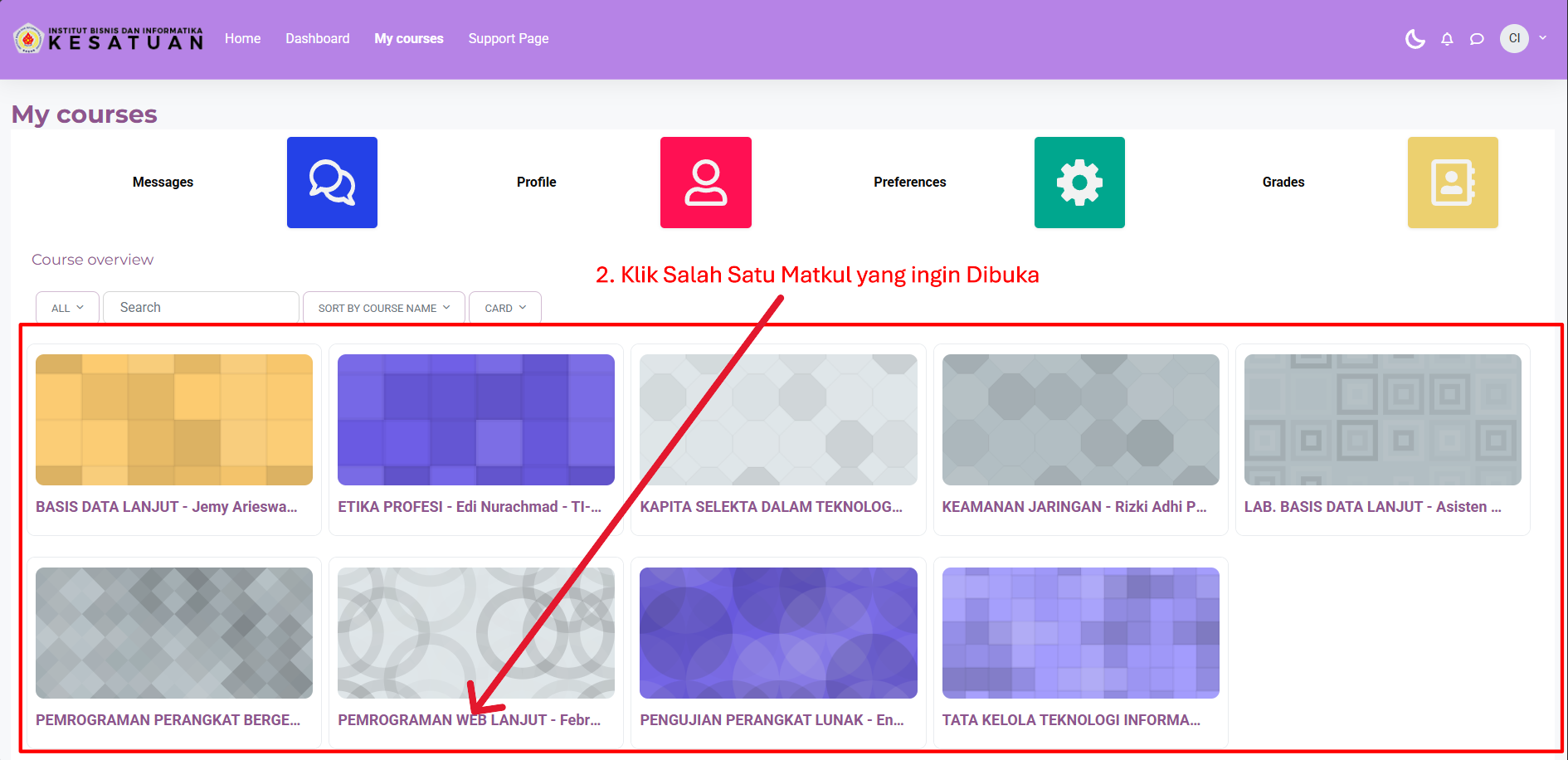
Task: Click into the course Search field
Action: pyautogui.click(x=201, y=308)
